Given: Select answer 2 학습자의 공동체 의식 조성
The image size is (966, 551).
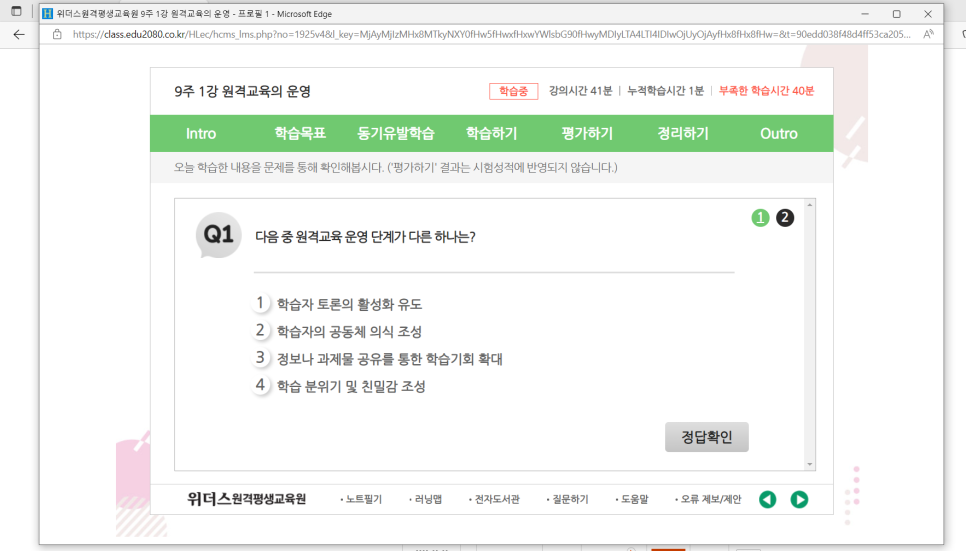Looking at the screenshot, I should (338, 332).
